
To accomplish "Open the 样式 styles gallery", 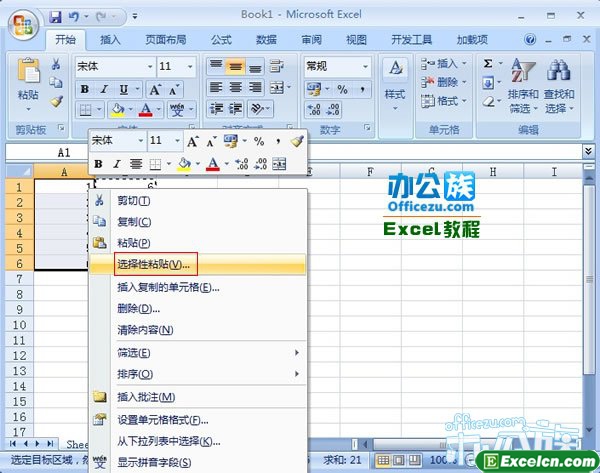I will point(395,84).
